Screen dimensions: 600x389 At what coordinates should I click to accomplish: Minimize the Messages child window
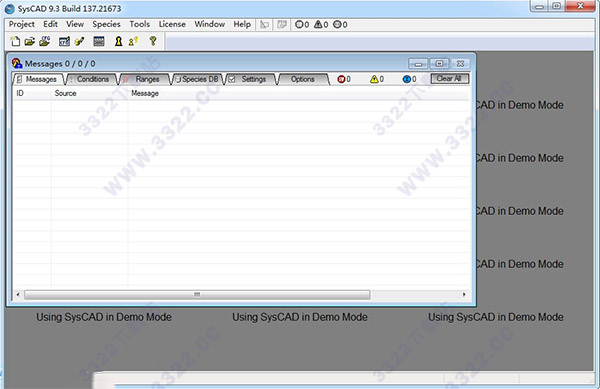click(418, 63)
